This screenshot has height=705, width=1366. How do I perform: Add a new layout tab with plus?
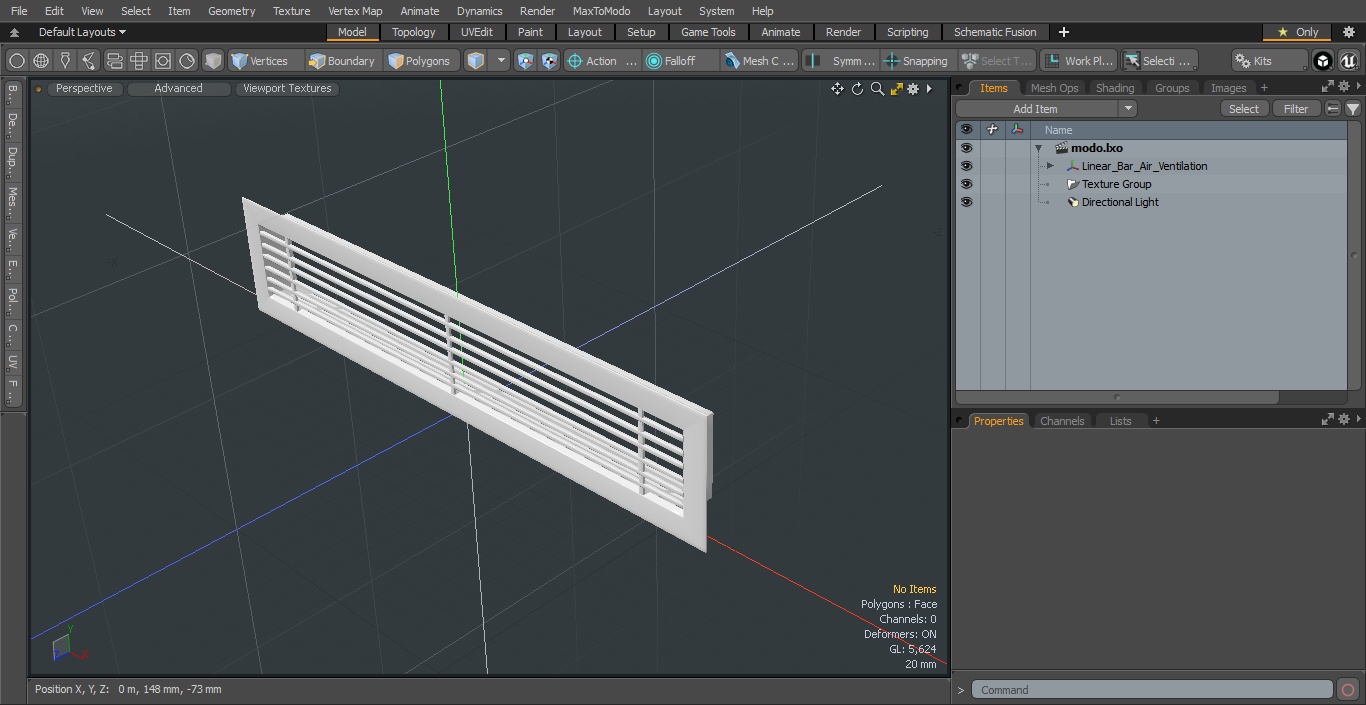click(x=1063, y=32)
